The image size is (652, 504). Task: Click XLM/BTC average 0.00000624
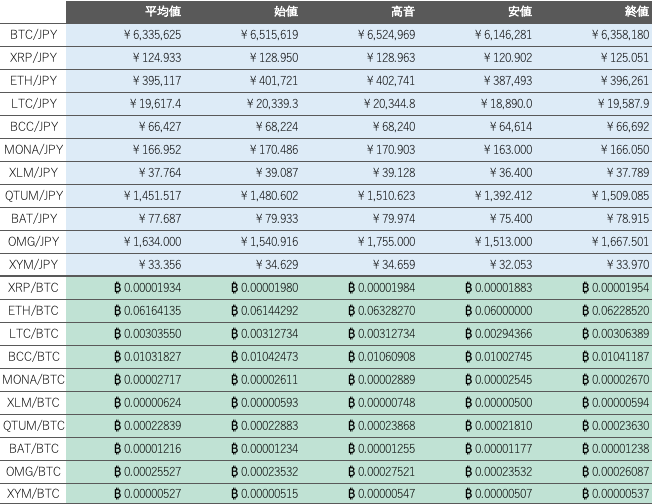pos(148,403)
